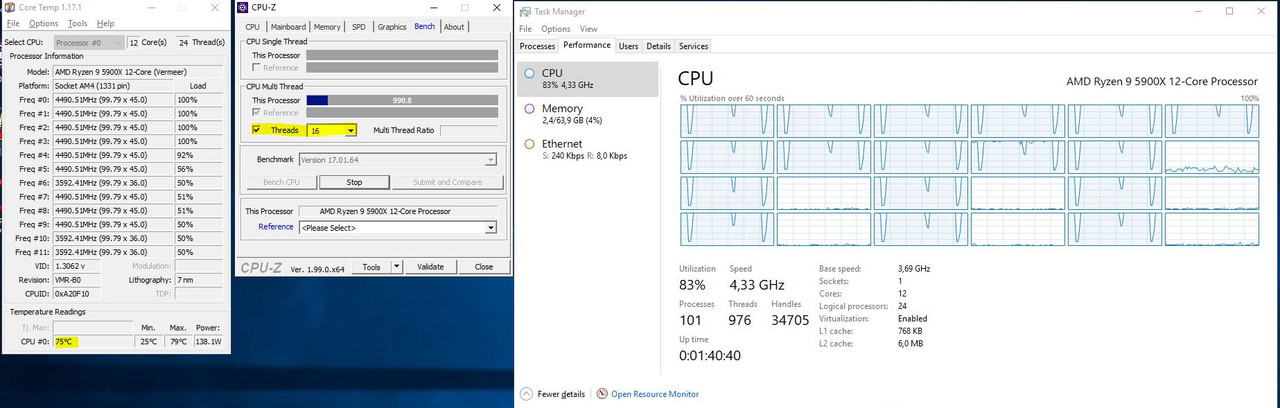Select the Ethernet ring icon in sidebar
The height and width of the screenshot is (408, 1280).
click(x=529, y=144)
